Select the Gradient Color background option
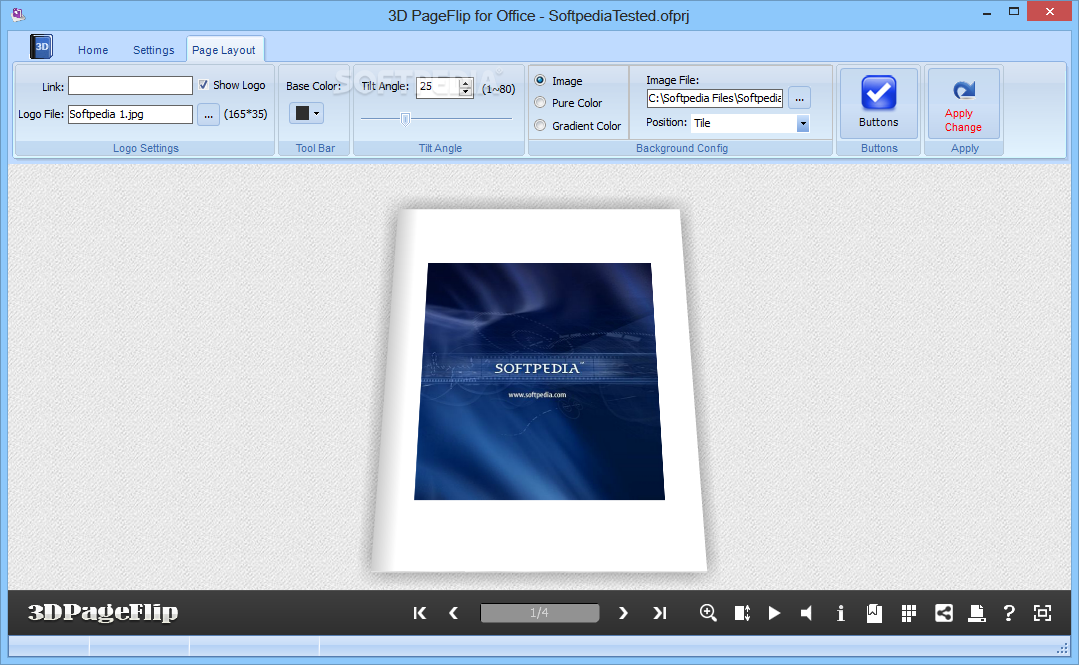Screen dimensions: 1079x665 click(540, 125)
